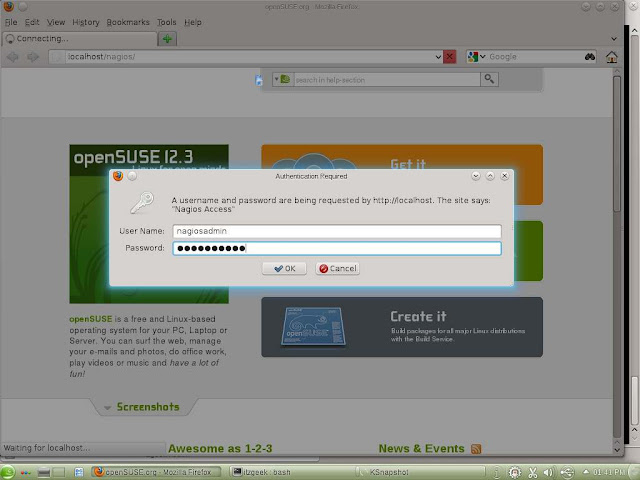This screenshot has width=640, height=480.
Task: Cancel the Authentication Required dialog
Action: [x=338, y=269]
